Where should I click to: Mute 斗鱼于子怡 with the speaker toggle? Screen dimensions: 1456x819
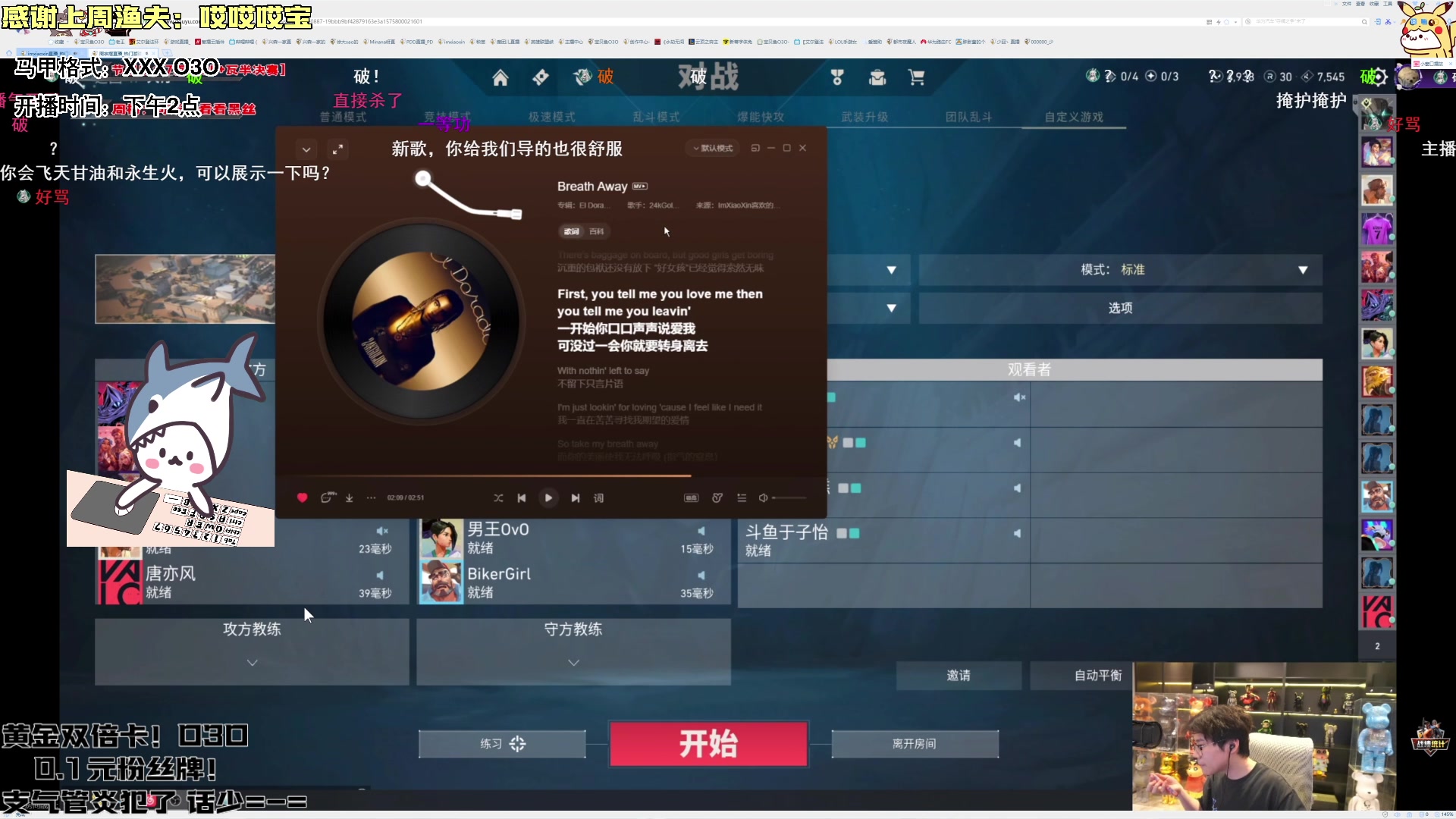tap(1018, 532)
